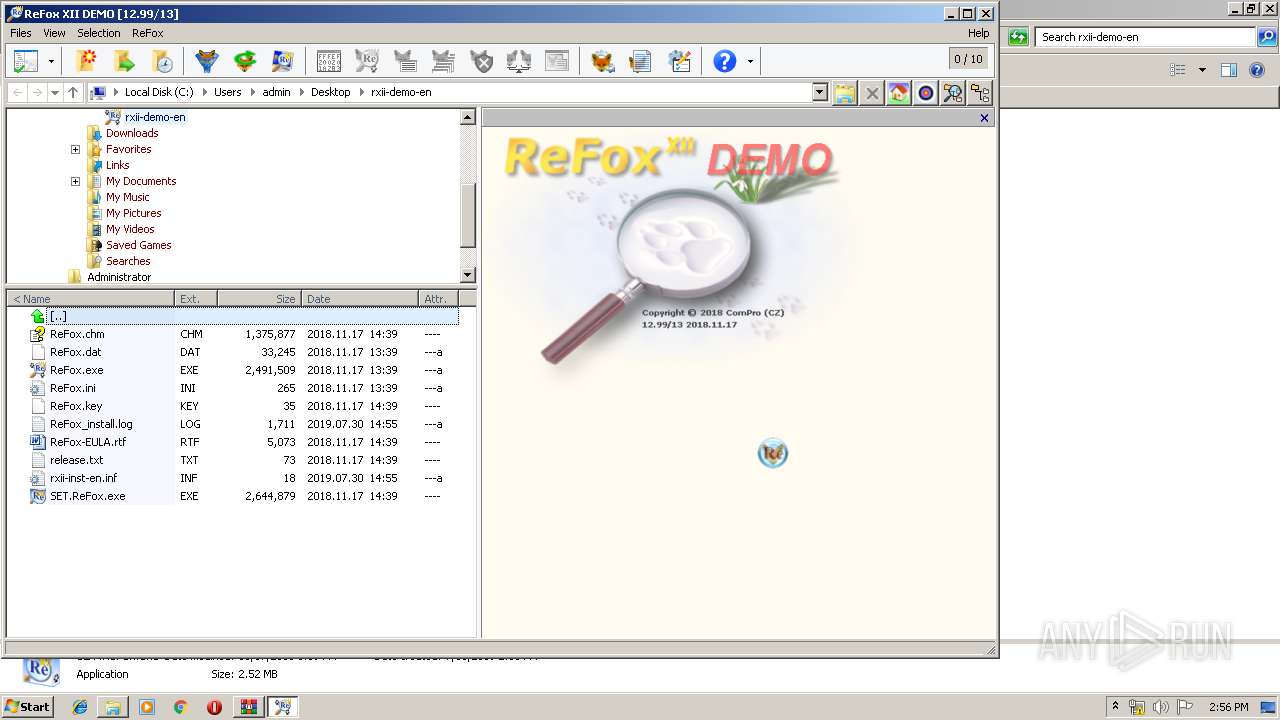Screen dimensions: 1280x720
Task: Click the folder with red star icon
Action: pos(87,61)
